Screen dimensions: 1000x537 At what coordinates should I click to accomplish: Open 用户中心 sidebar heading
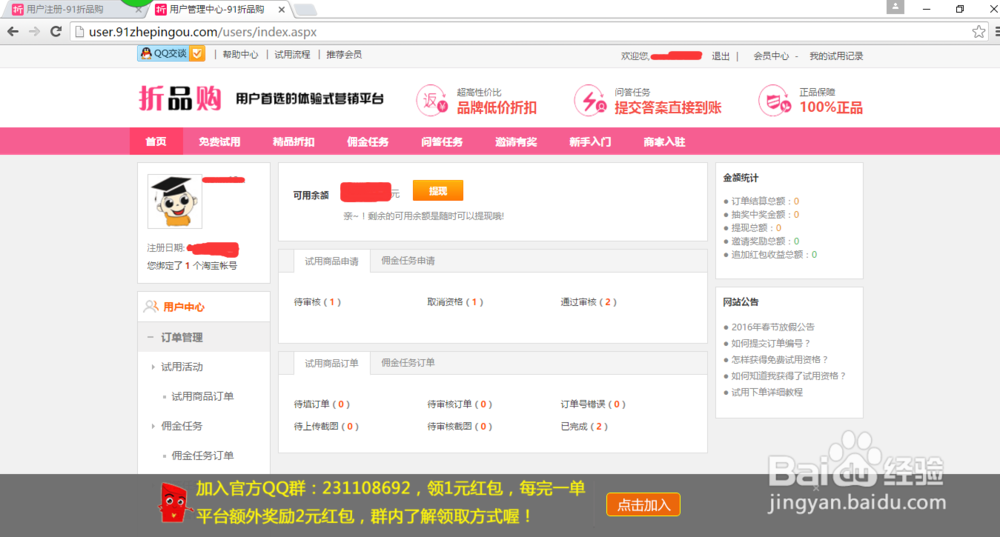pyautogui.click(x=184, y=307)
